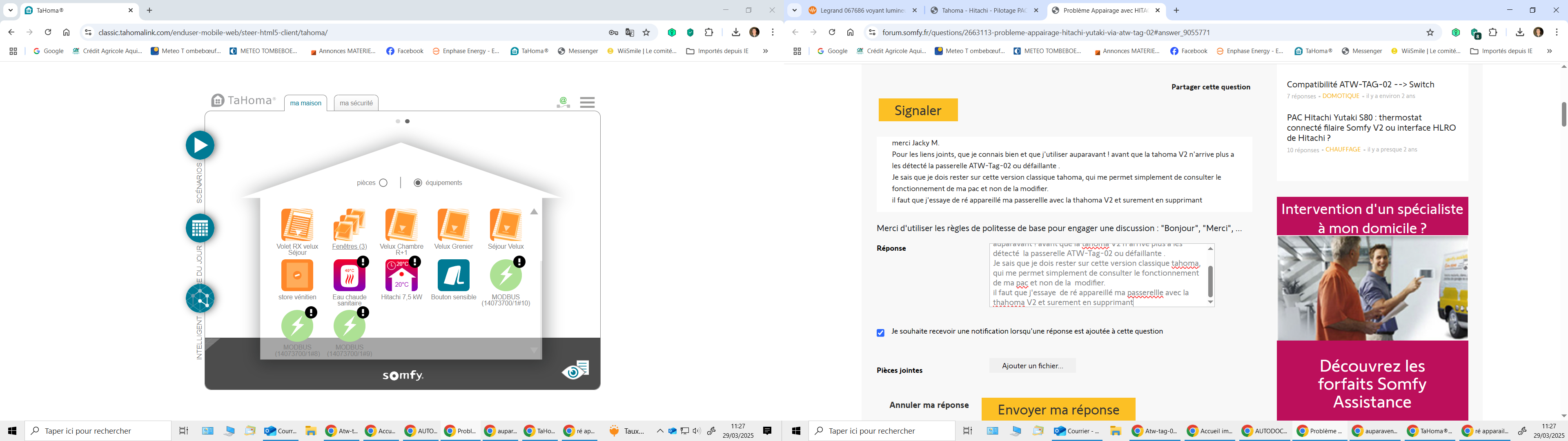Open the extensions puzzle icon in forum window
Image resolution: width=1568 pixels, height=441 pixels.
(x=1493, y=32)
